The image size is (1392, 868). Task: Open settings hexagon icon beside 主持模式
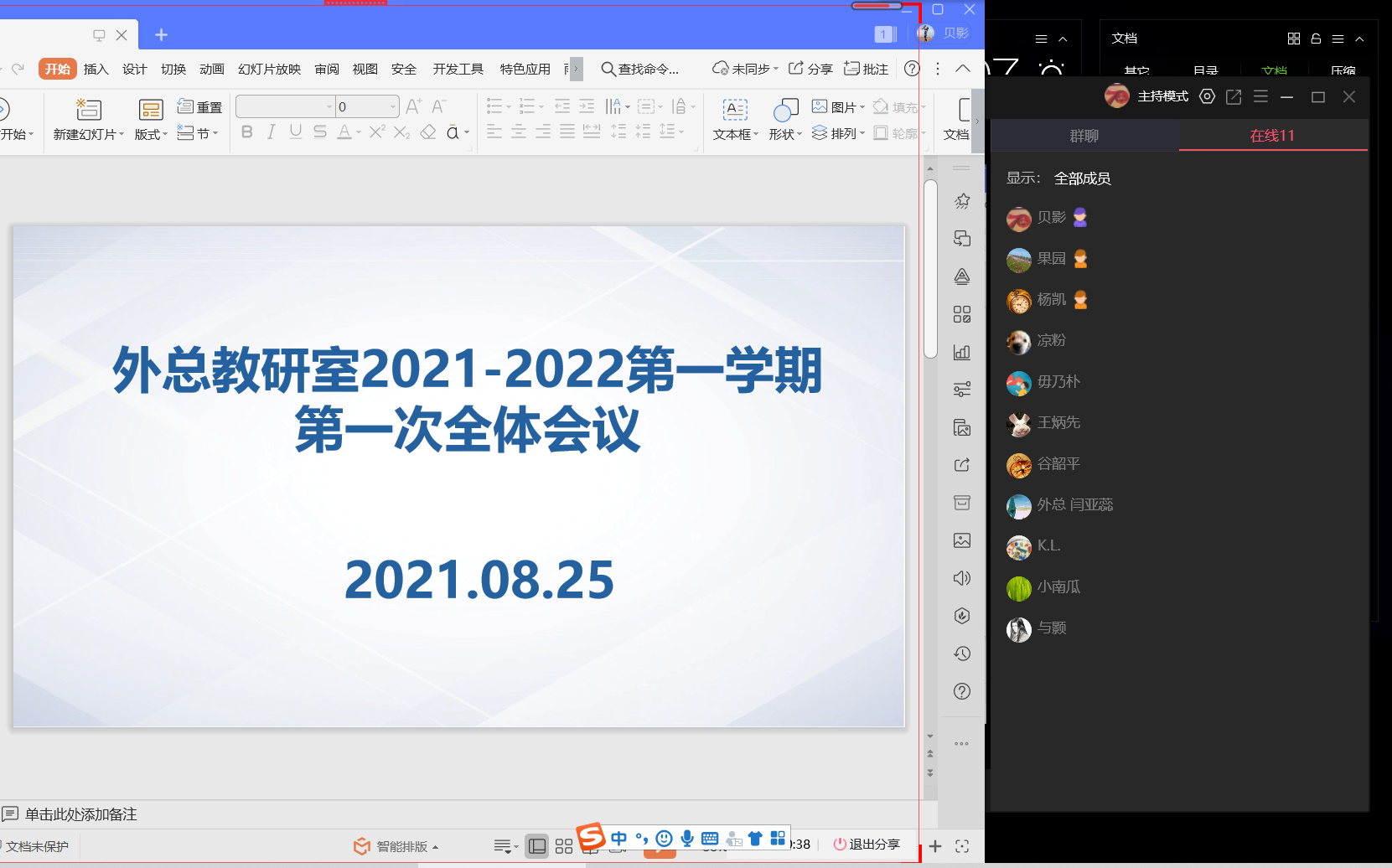coord(1207,96)
